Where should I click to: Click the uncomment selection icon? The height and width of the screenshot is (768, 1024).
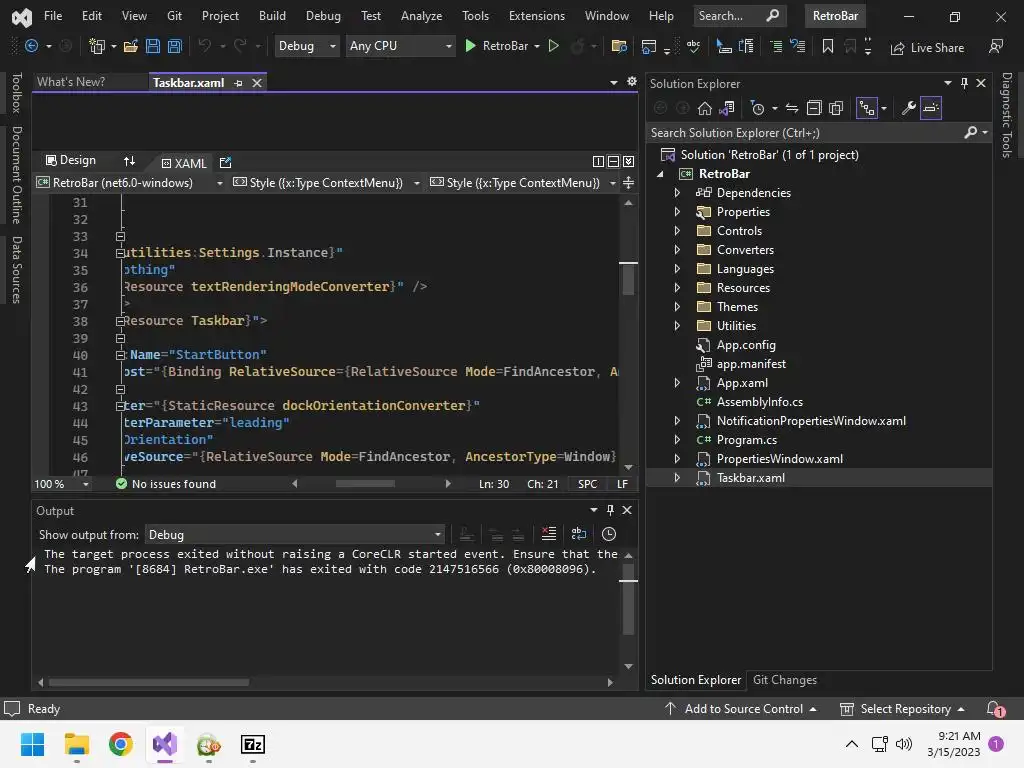(797, 46)
